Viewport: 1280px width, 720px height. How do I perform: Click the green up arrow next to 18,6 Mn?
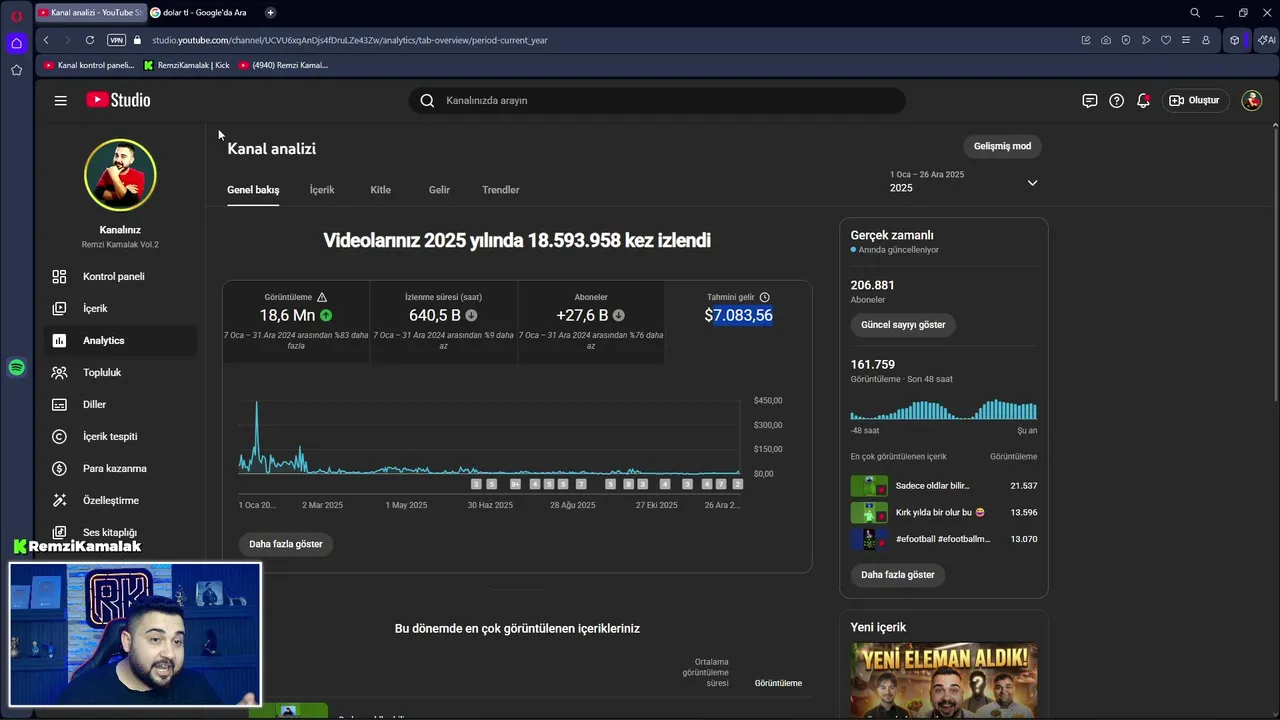click(326, 315)
